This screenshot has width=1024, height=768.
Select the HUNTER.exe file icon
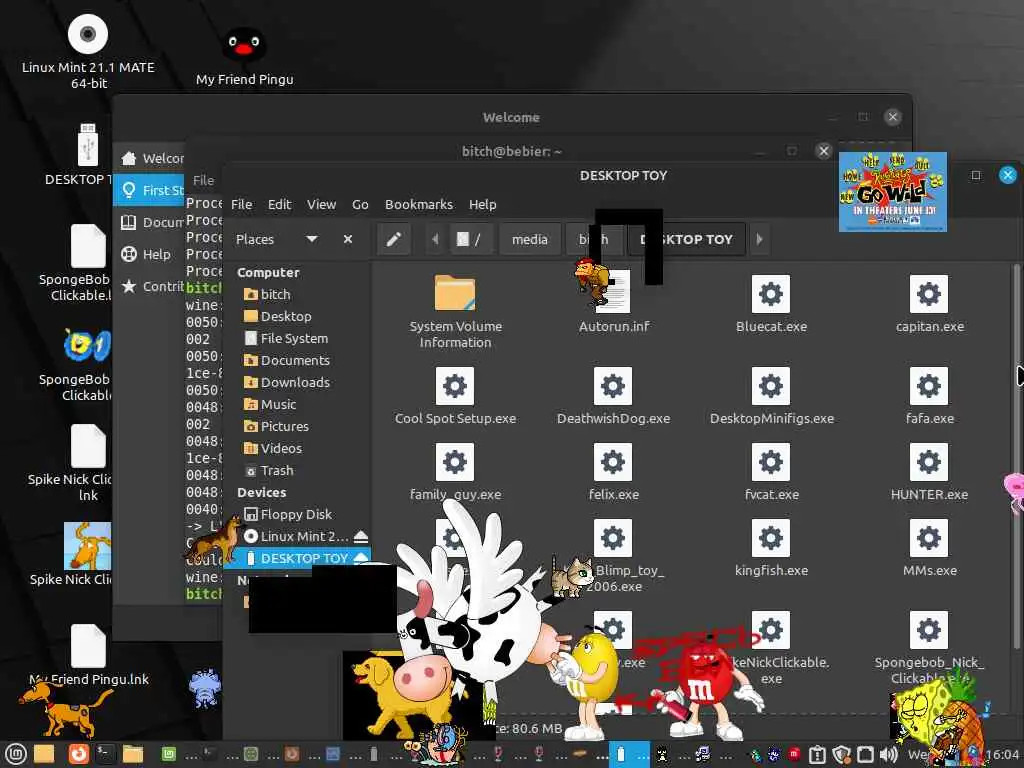click(x=929, y=462)
